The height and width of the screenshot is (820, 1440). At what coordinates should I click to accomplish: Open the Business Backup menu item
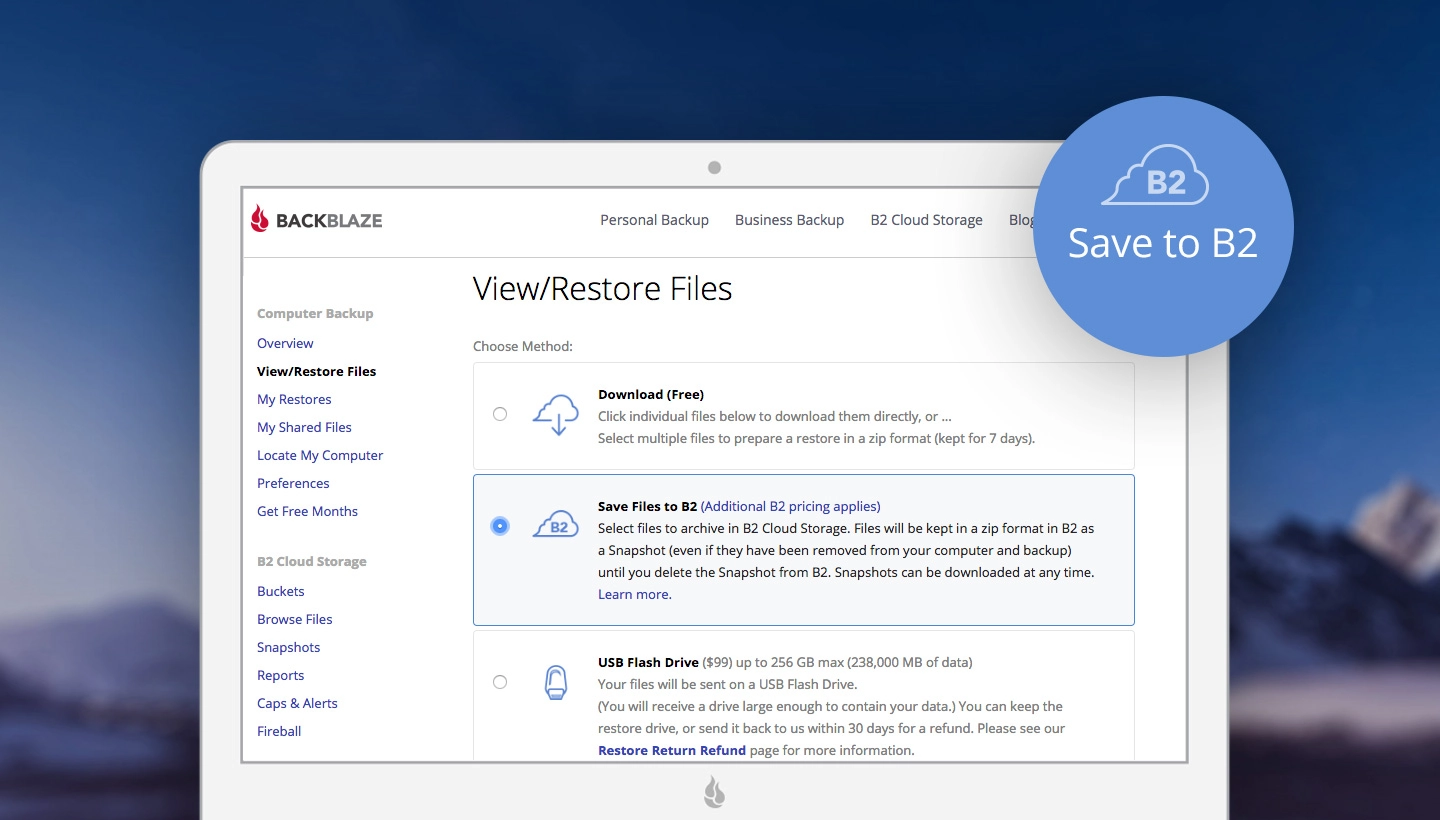click(789, 220)
